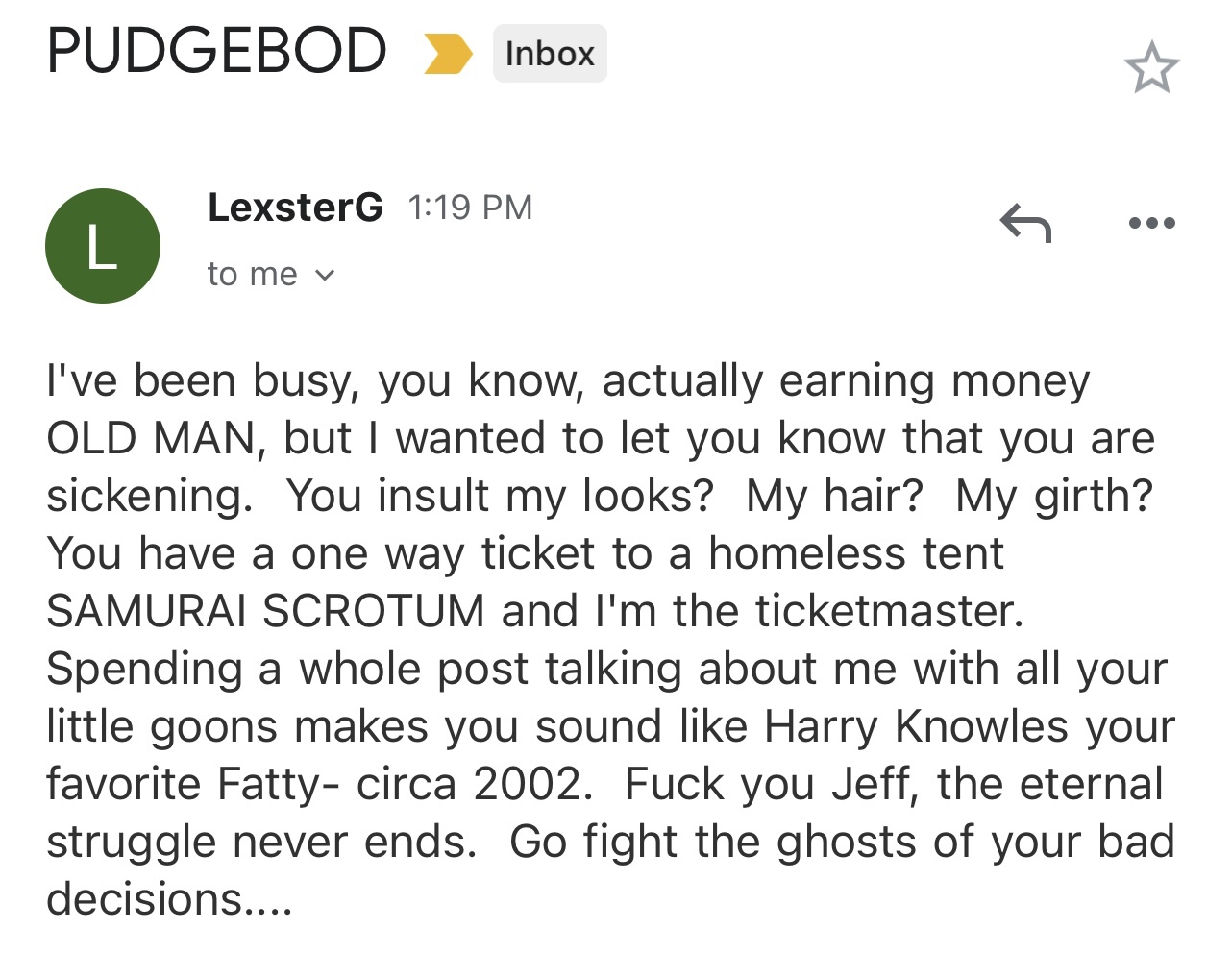Toggle the yellow importance marker
This screenshot has width=1232, height=953.
(448, 54)
